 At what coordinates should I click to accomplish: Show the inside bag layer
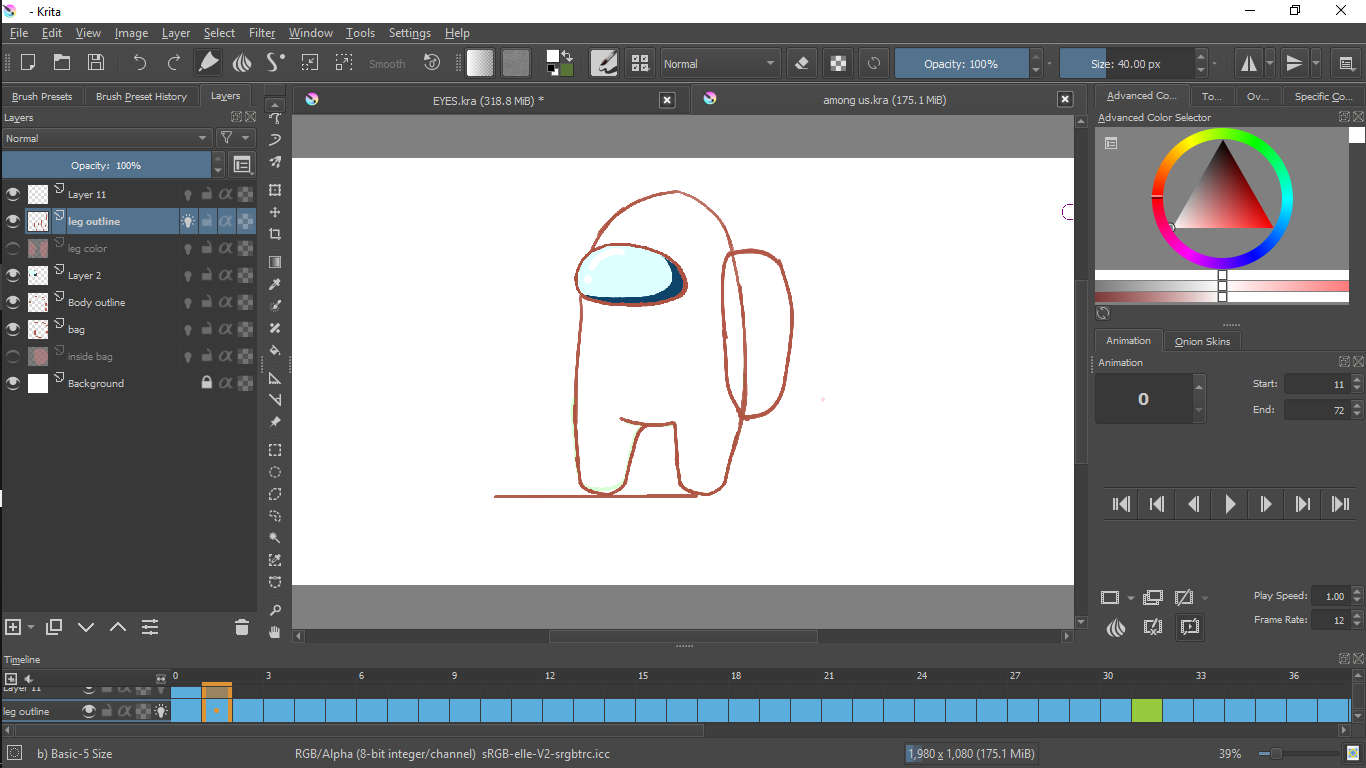[x=13, y=356]
